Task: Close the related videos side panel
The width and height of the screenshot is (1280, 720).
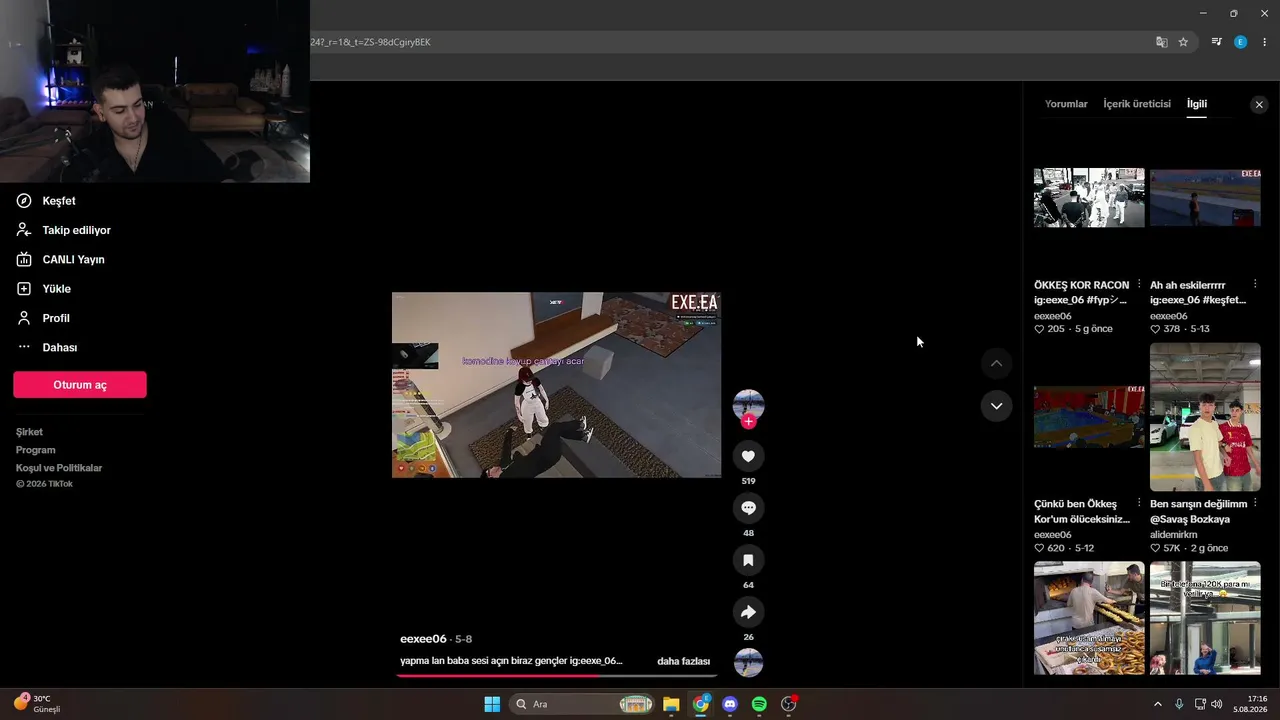Action: [x=1259, y=105]
